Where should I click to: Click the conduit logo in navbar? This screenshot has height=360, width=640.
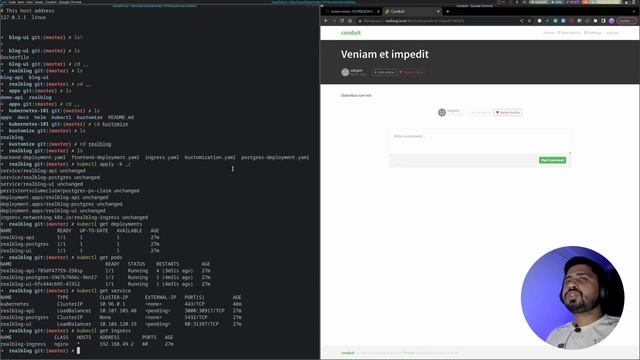click(351, 33)
